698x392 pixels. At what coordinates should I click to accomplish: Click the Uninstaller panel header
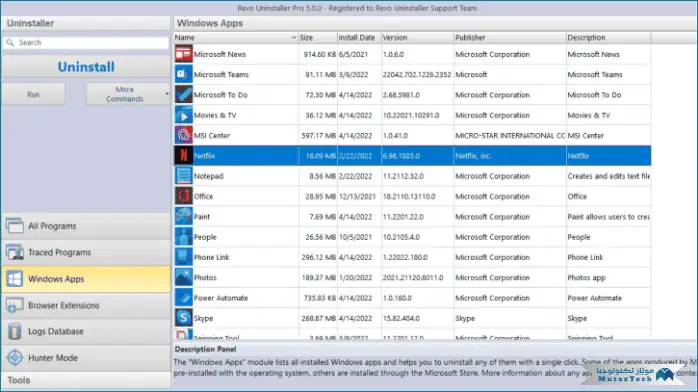click(x=86, y=23)
